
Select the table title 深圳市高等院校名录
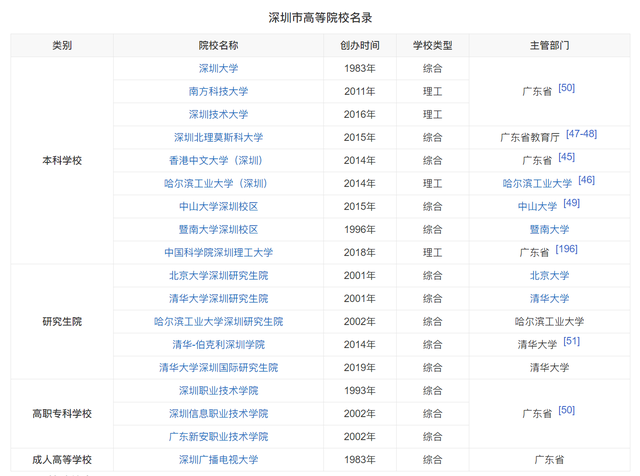click(320, 18)
